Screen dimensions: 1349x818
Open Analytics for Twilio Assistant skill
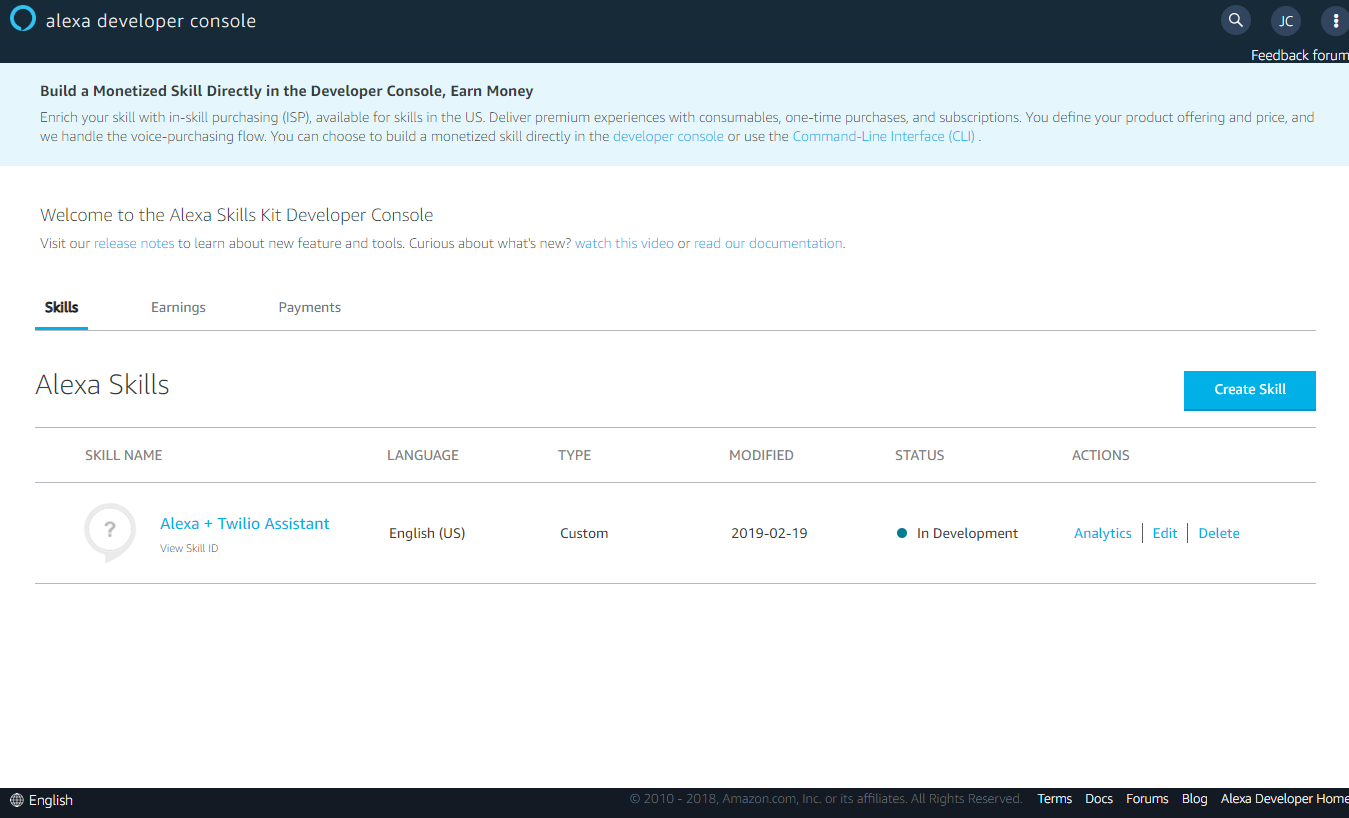[x=1103, y=533]
